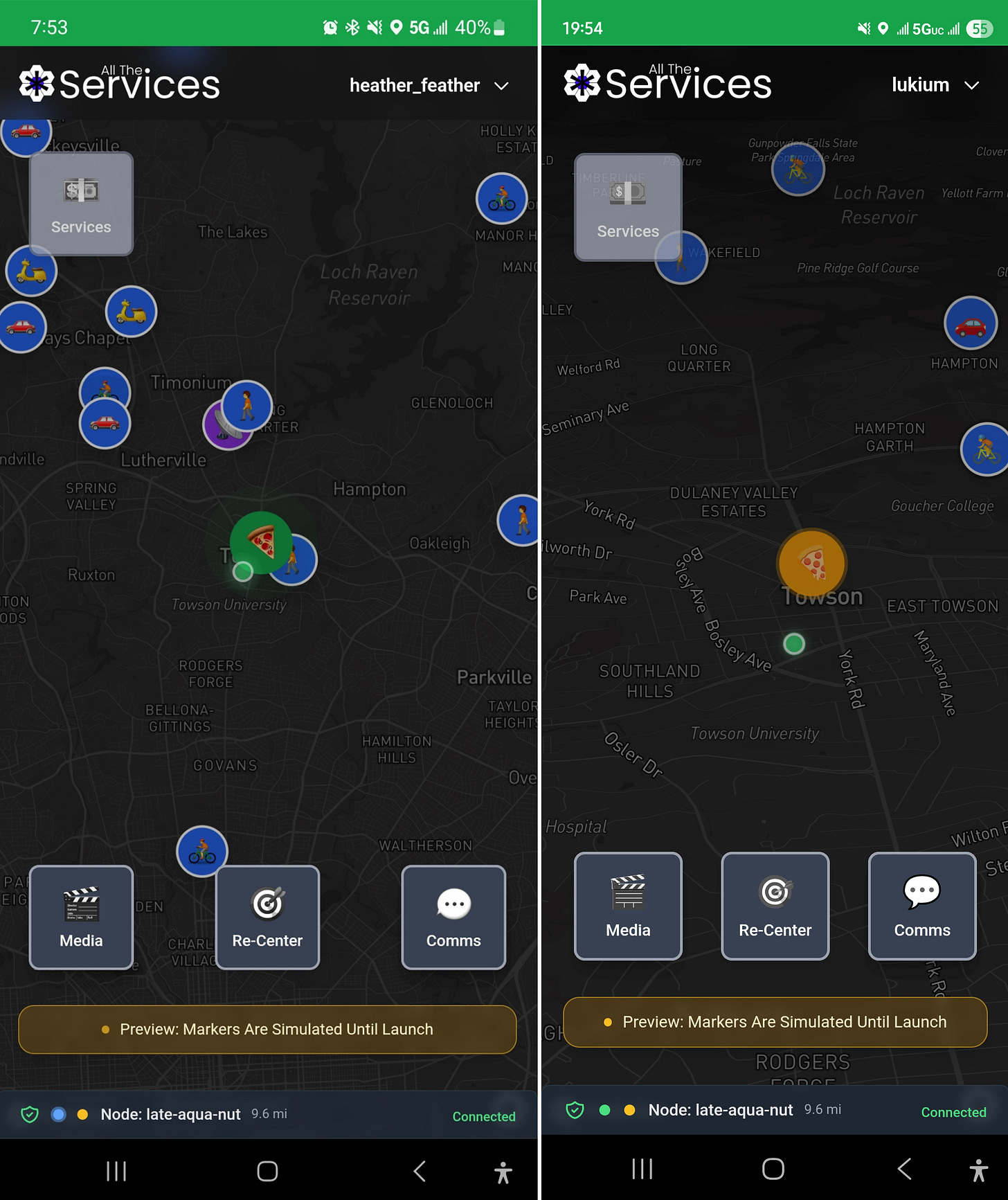Tap Android back button on heather_feather phone
This screenshot has height=1200, width=1008.
(420, 1171)
